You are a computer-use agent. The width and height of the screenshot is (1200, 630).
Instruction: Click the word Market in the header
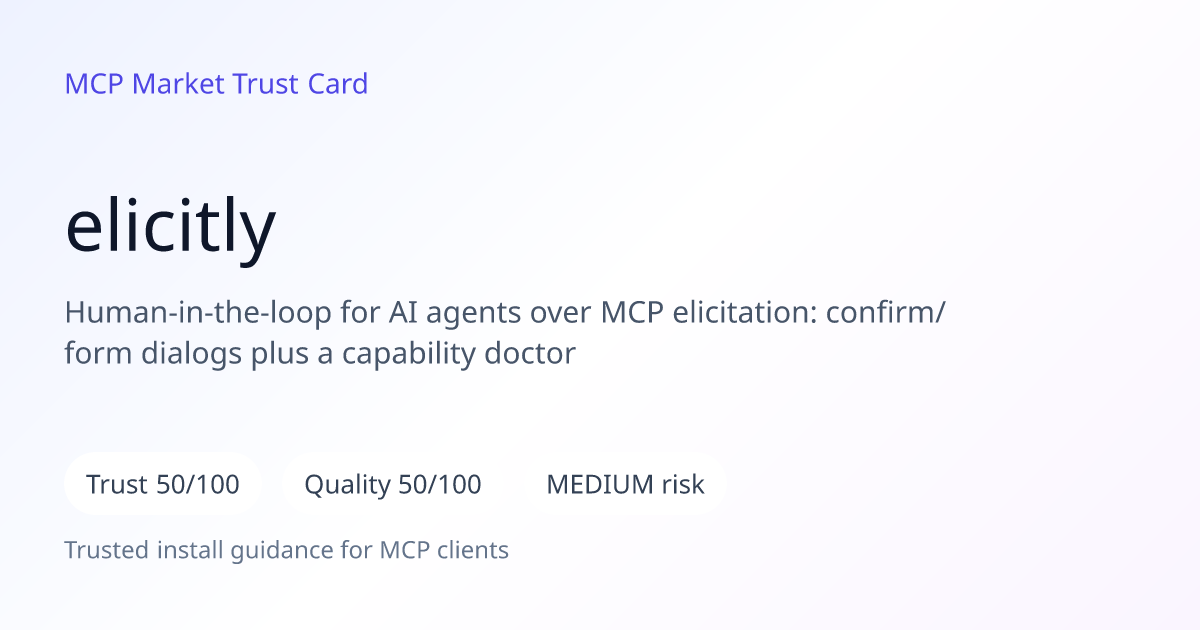178,84
